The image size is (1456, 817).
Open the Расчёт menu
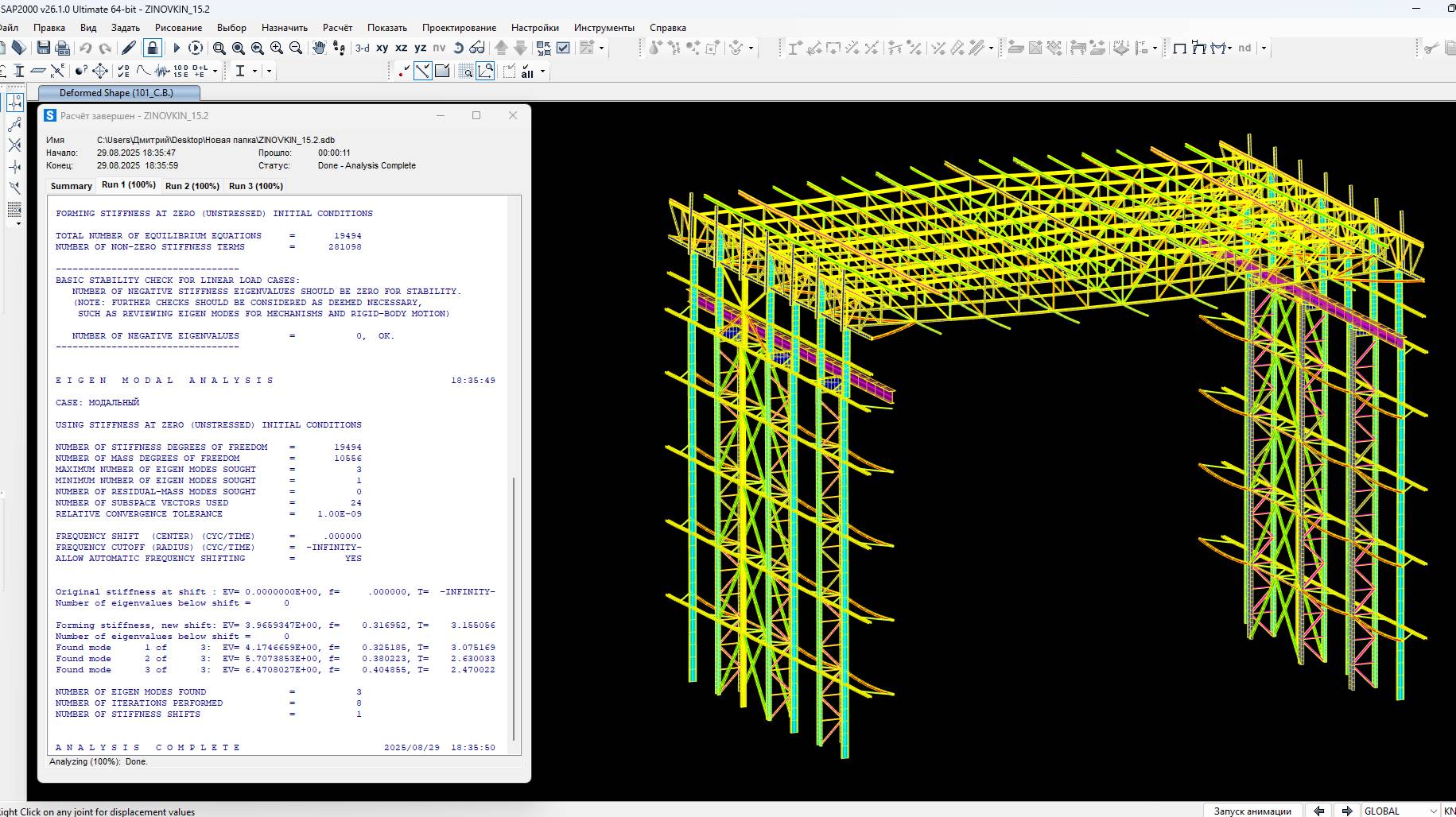(x=337, y=28)
